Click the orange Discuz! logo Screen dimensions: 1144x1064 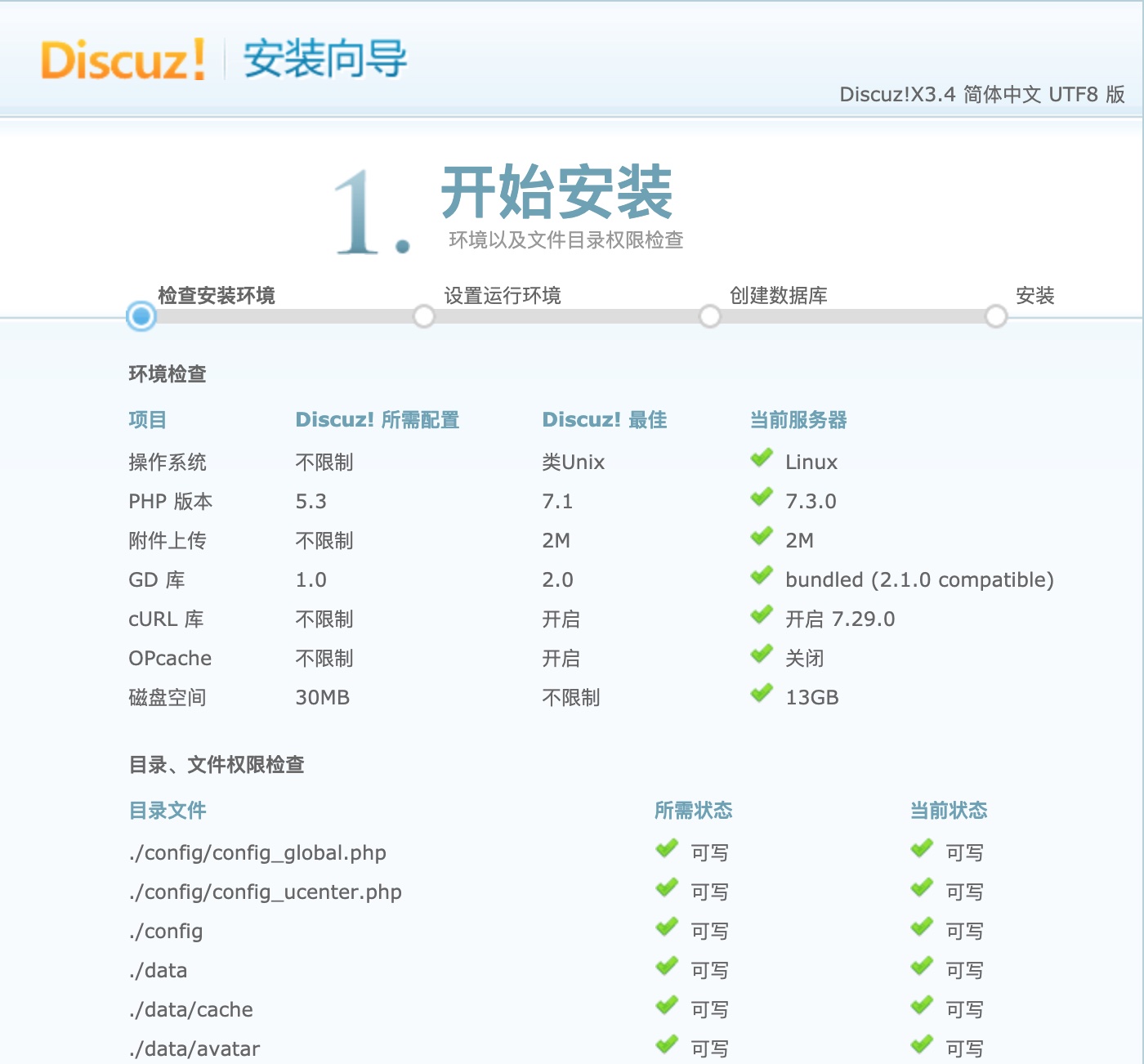coord(123,60)
